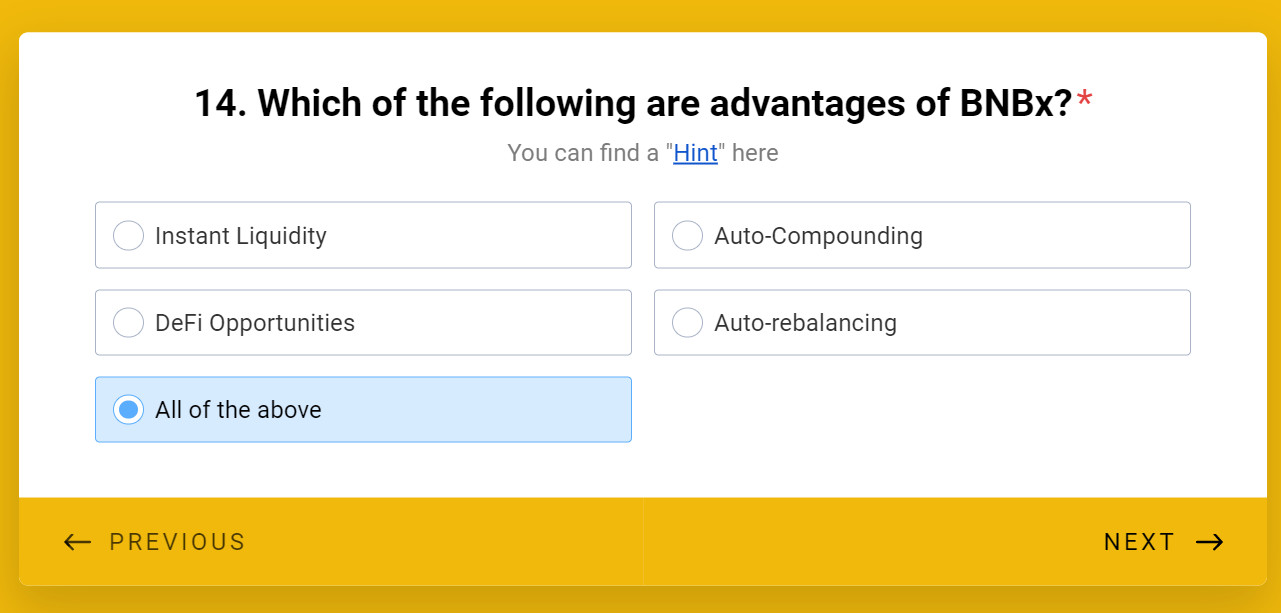
Task: Open the Hint link
Action: click(695, 153)
